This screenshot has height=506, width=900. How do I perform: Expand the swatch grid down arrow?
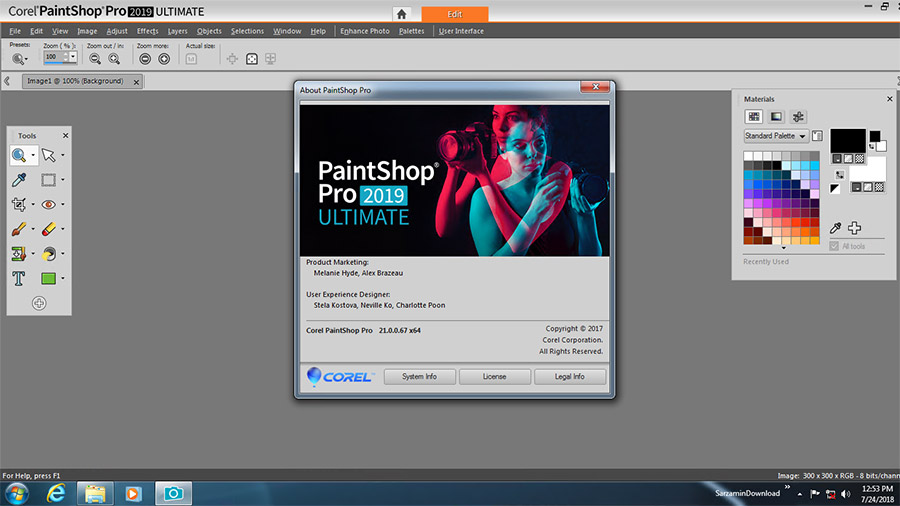[783, 248]
